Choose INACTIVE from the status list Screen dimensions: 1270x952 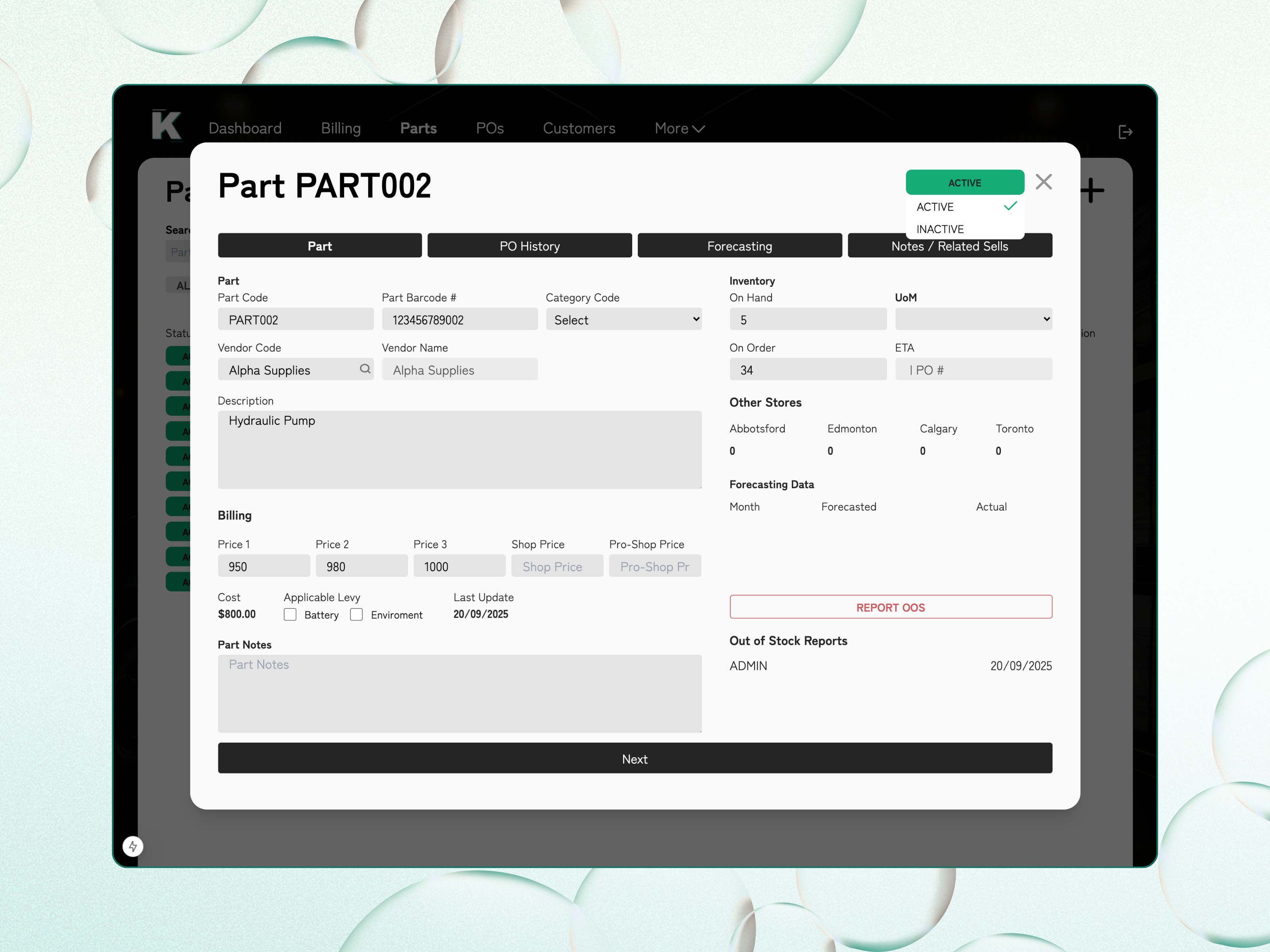(940, 229)
